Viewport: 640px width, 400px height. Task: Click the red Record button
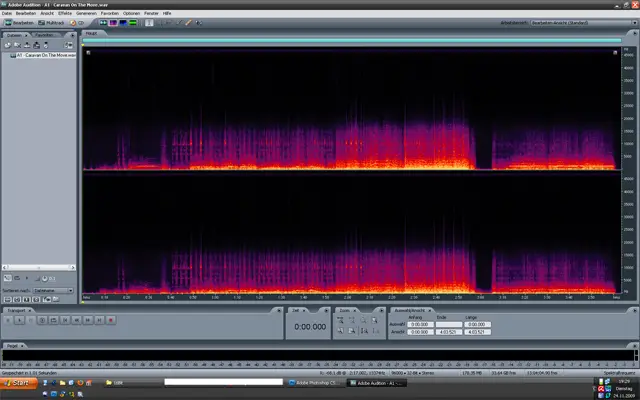tap(111, 320)
